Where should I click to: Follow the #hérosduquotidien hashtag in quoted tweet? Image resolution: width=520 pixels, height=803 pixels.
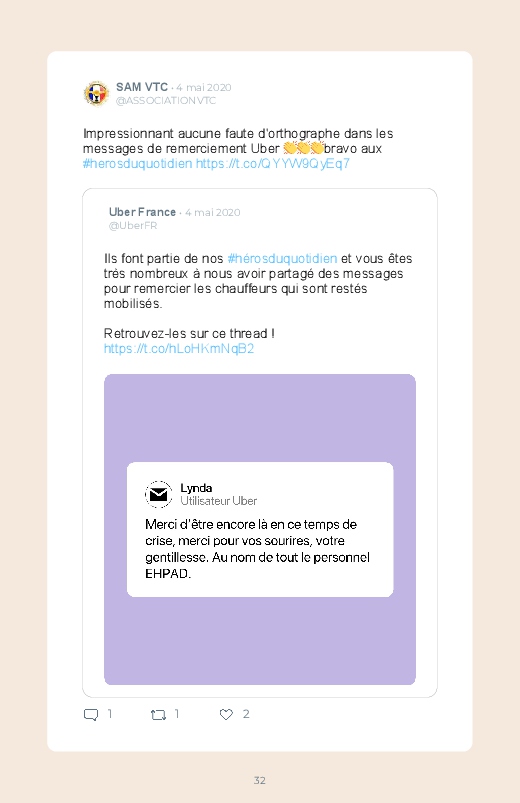coord(282,259)
